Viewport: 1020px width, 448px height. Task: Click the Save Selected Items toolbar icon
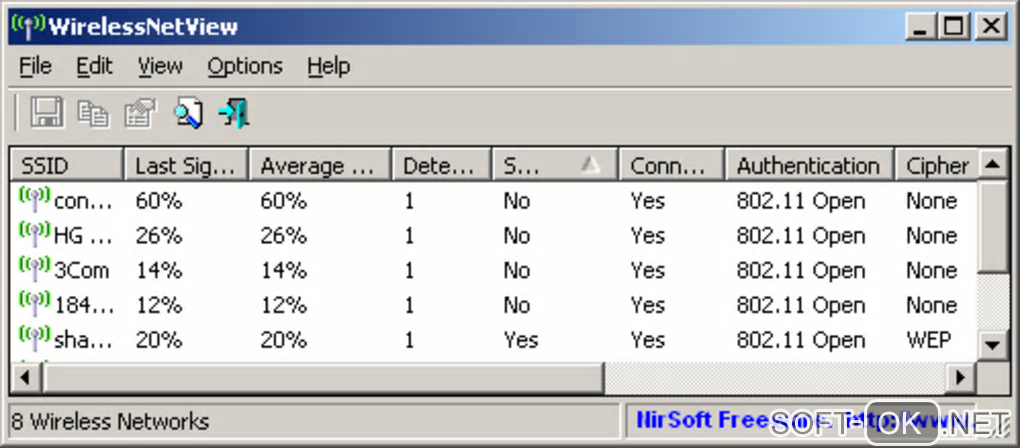click(46, 112)
